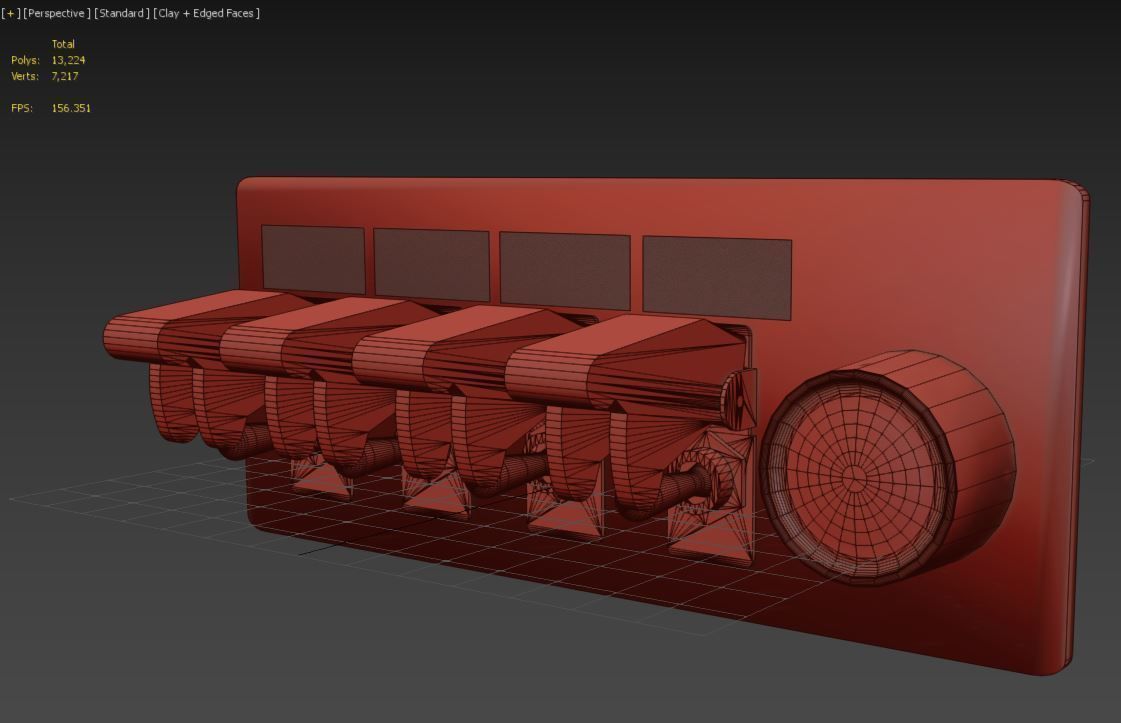Viewport: 1121px width, 723px height.
Task: Select the round dial knob on the model
Action: coord(887,468)
